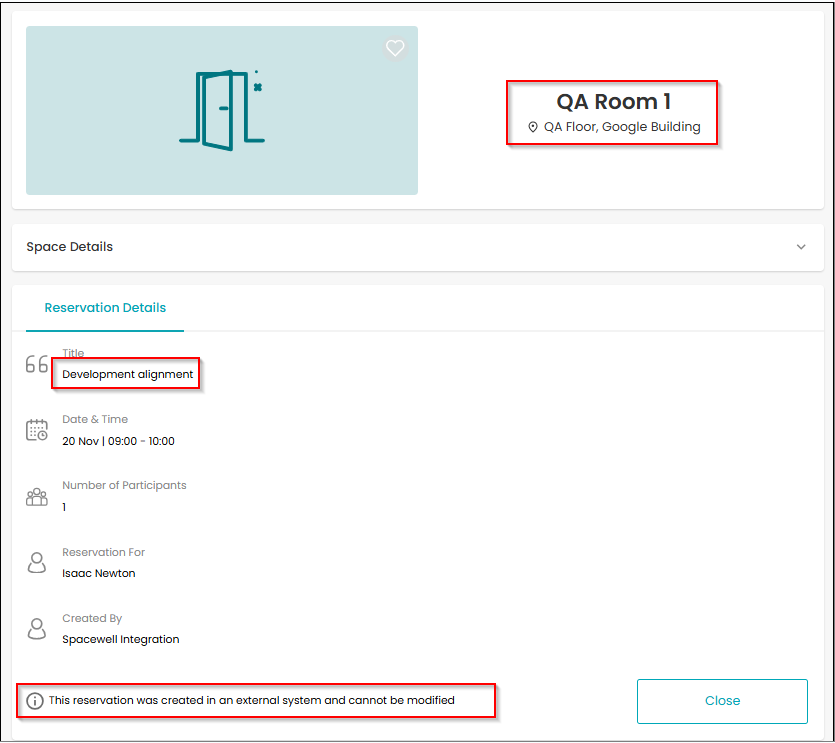835x743 pixels.
Task: Click the Created By person icon
Action: pos(37,628)
